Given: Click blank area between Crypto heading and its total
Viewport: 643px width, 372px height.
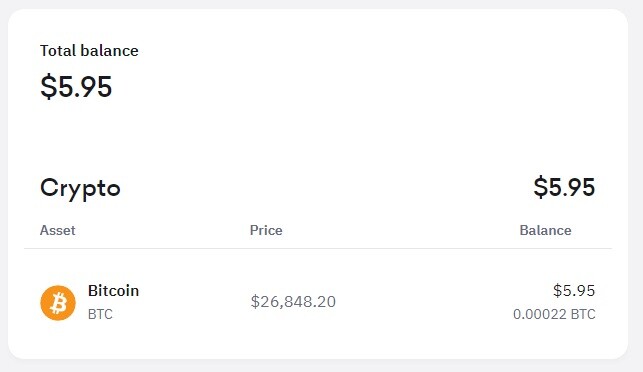Looking at the screenshot, I should pyautogui.click(x=326, y=188).
